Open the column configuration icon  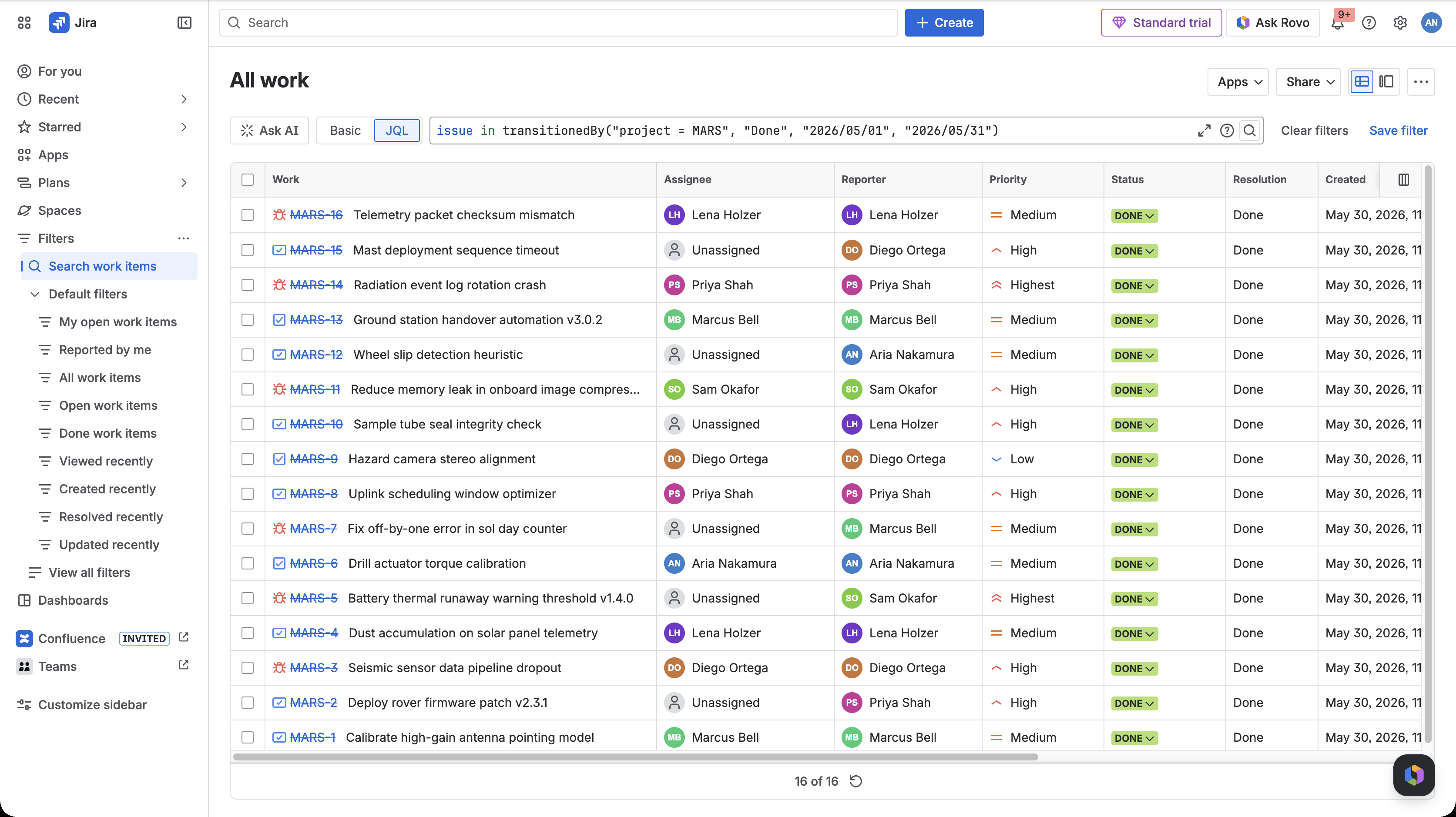[x=1403, y=180]
